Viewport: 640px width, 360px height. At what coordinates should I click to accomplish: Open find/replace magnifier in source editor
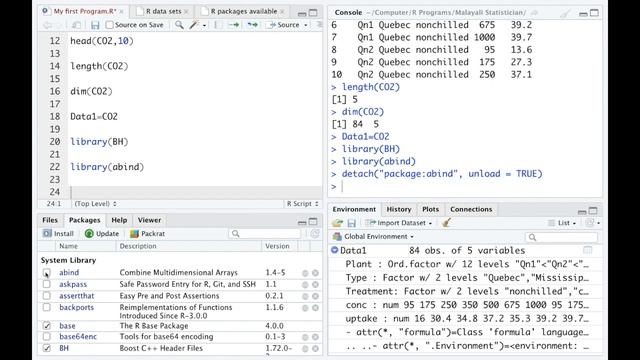pyautogui.click(x=179, y=25)
